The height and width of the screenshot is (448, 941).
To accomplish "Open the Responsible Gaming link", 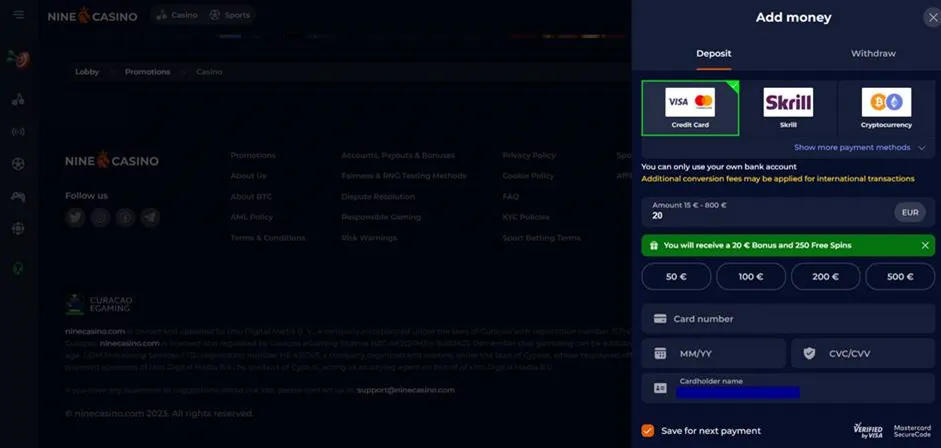I will click(x=381, y=217).
